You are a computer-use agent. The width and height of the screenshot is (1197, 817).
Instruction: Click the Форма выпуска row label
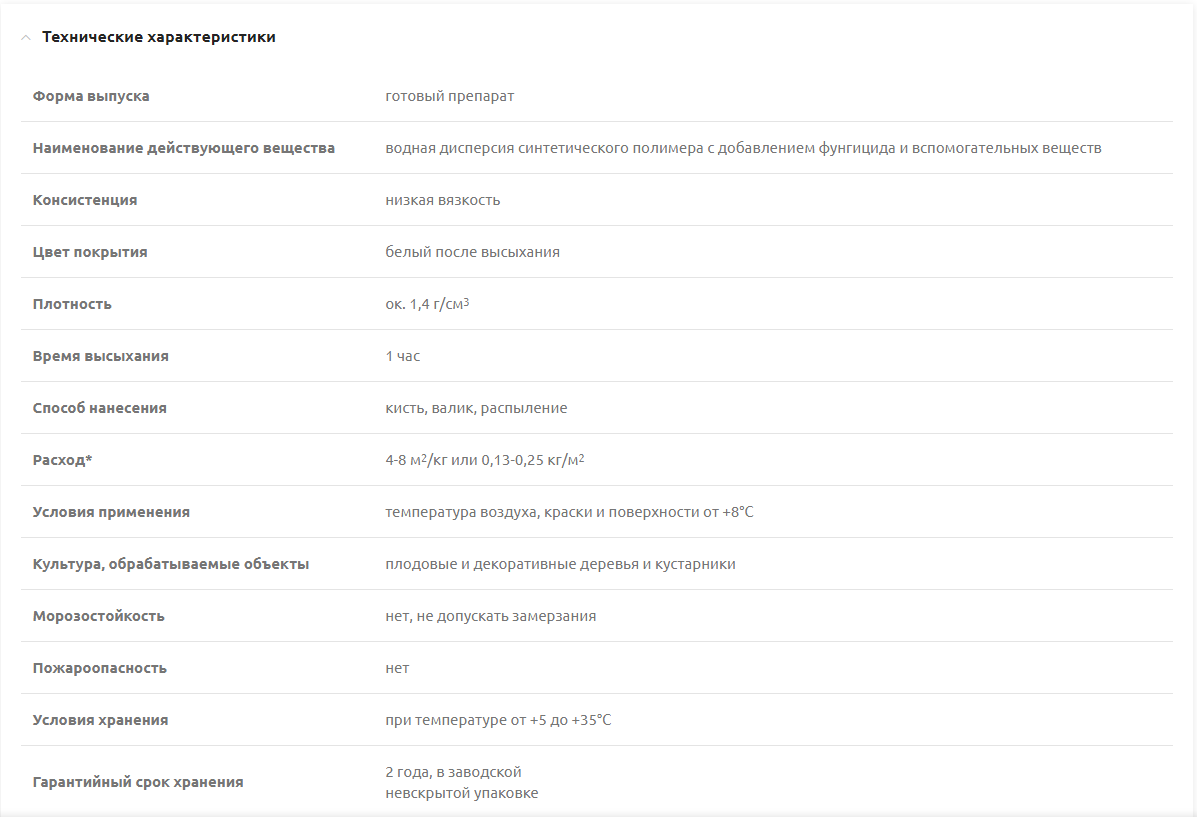91,96
